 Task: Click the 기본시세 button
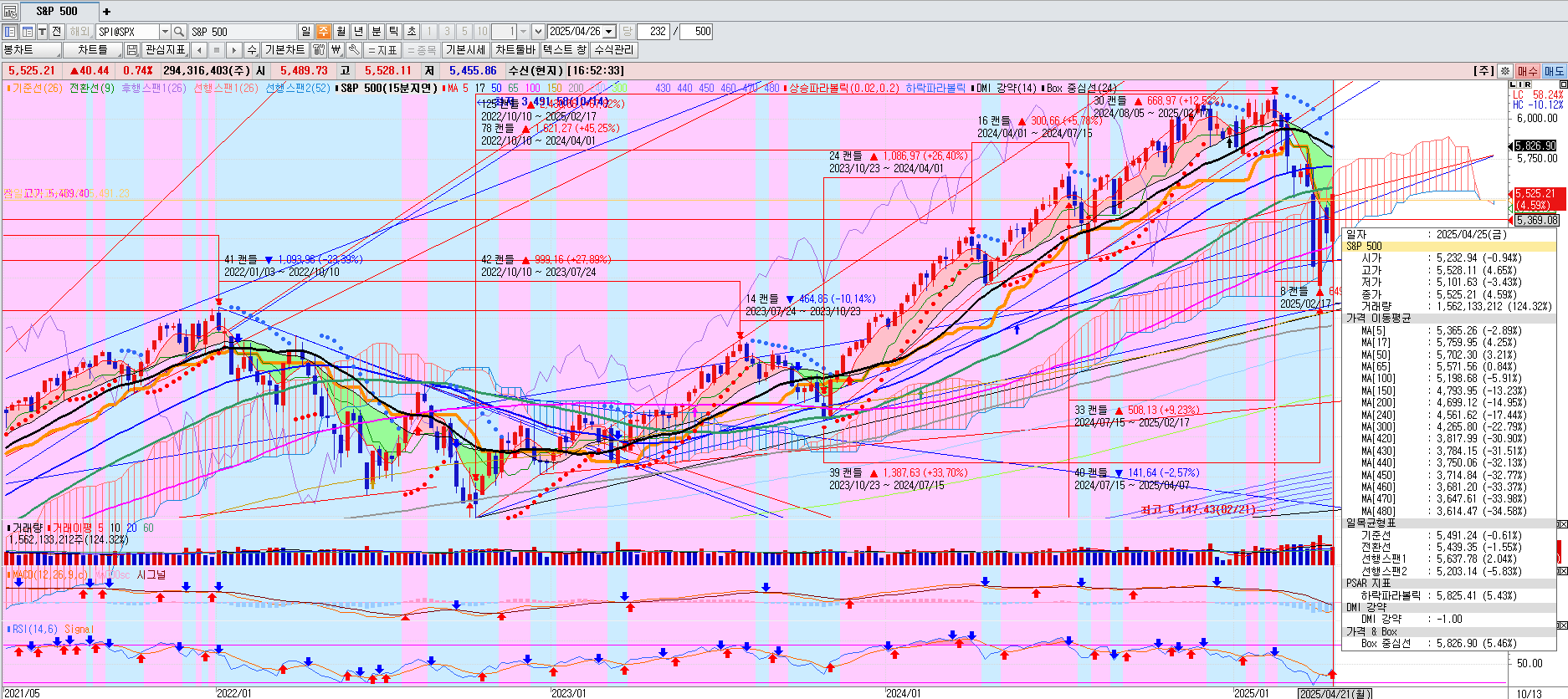pyautogui.click(x=465, y=50)
